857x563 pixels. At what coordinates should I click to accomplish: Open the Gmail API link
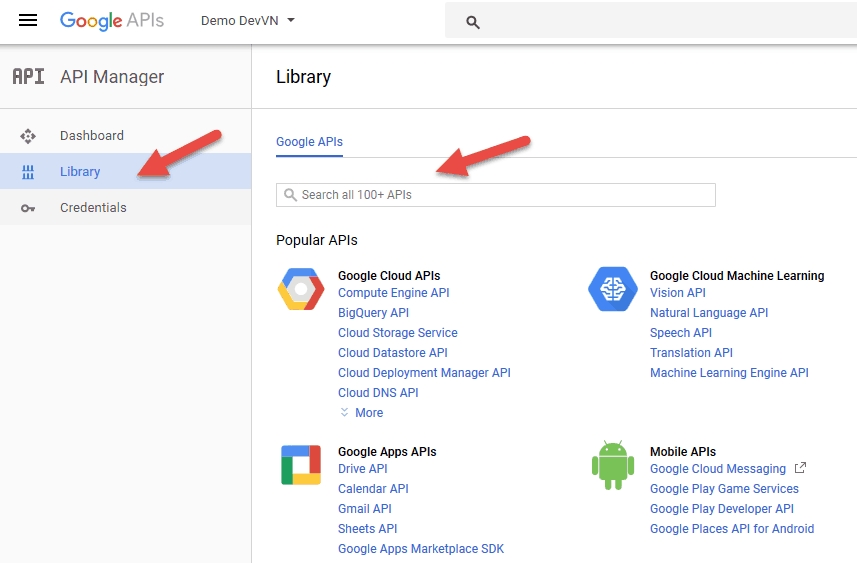[364, 509]
